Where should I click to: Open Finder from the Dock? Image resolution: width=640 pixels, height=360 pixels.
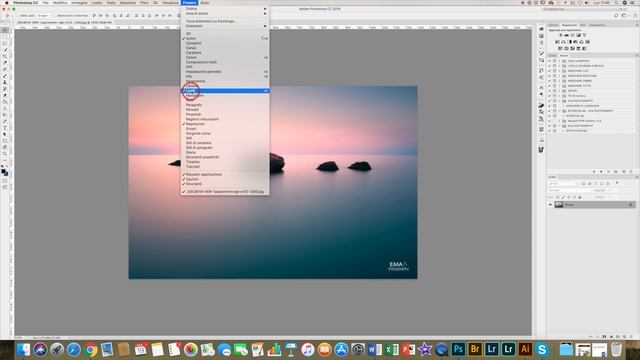pyautogui.click(x=23, y=349)
